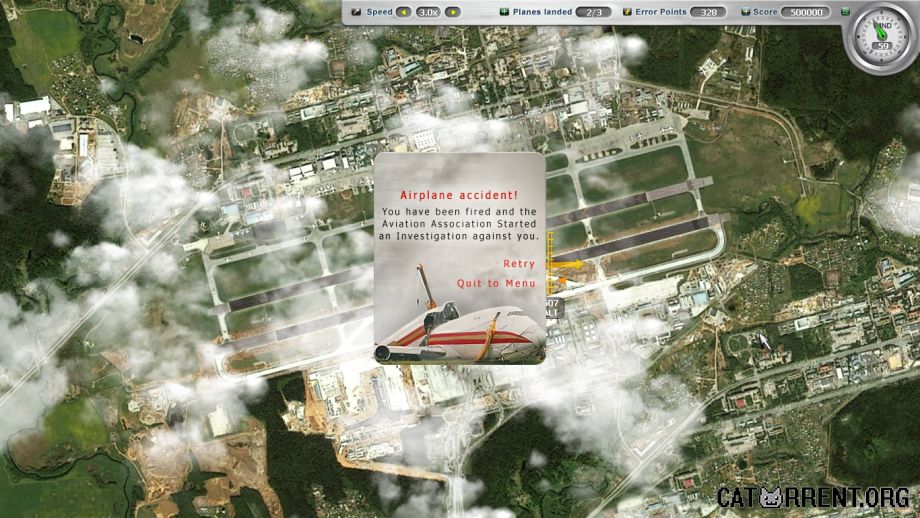Click the green Planes landed icon

click(x=504, y=12)
